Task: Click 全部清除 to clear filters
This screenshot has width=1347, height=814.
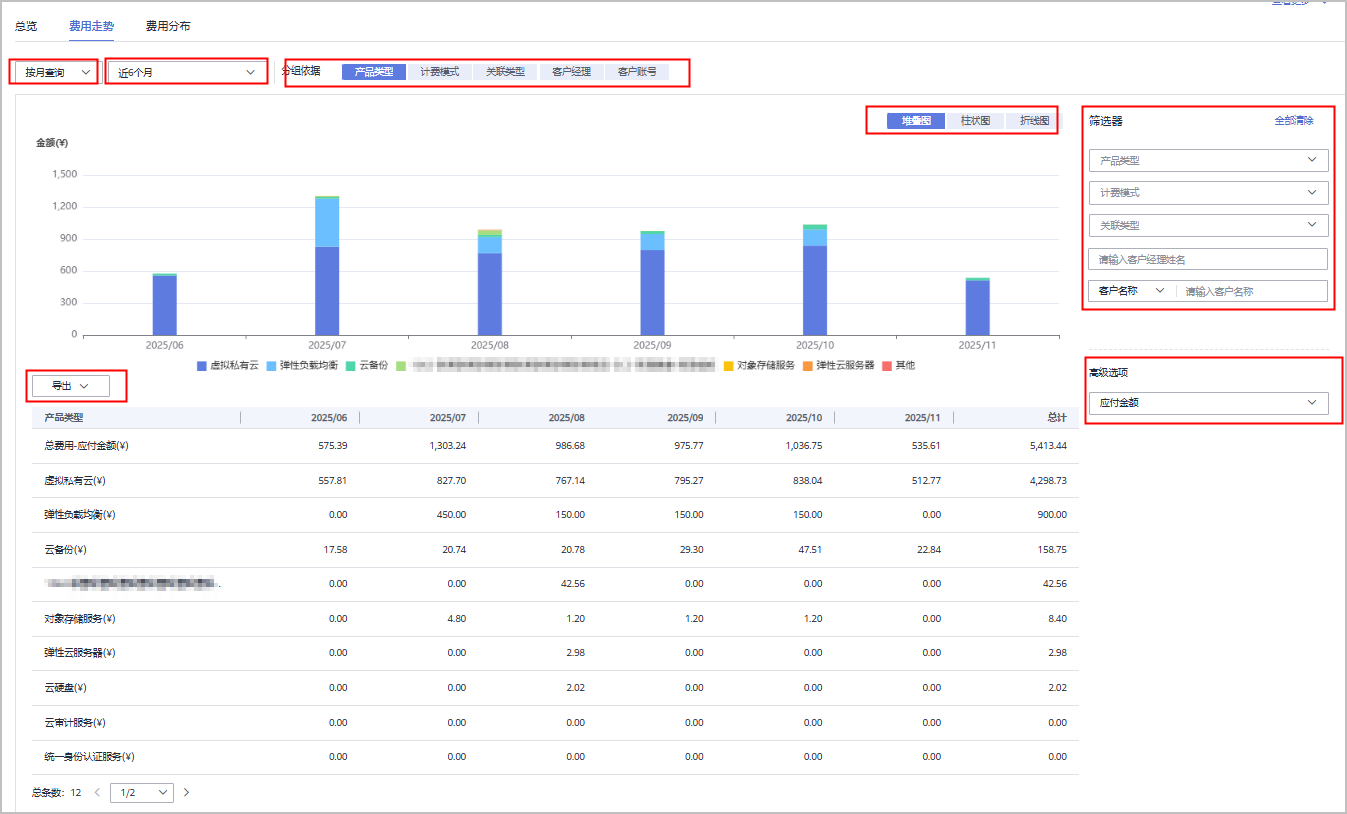Action: 1294,121
